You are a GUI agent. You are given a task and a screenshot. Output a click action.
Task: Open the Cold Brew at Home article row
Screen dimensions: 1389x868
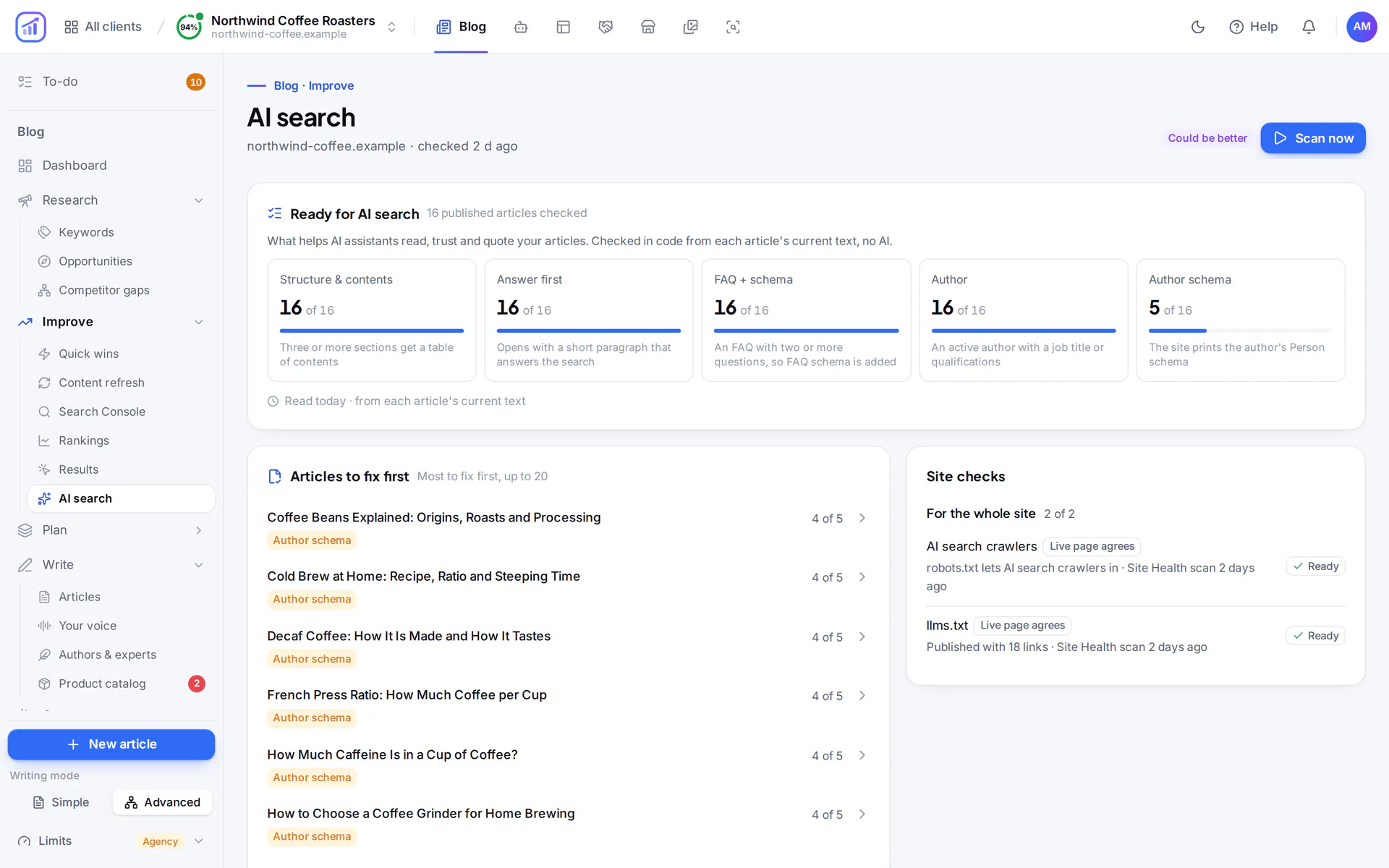coord(568,587)
